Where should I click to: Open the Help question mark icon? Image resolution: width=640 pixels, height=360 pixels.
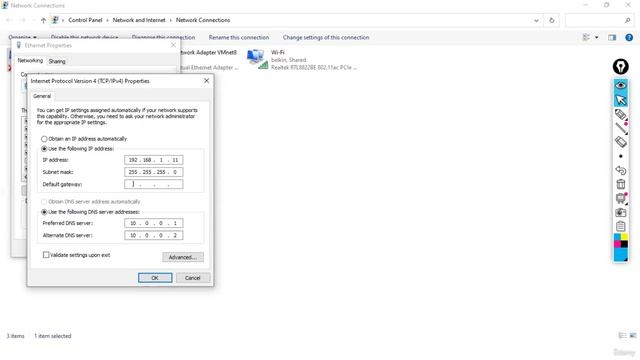pos(629,38)
